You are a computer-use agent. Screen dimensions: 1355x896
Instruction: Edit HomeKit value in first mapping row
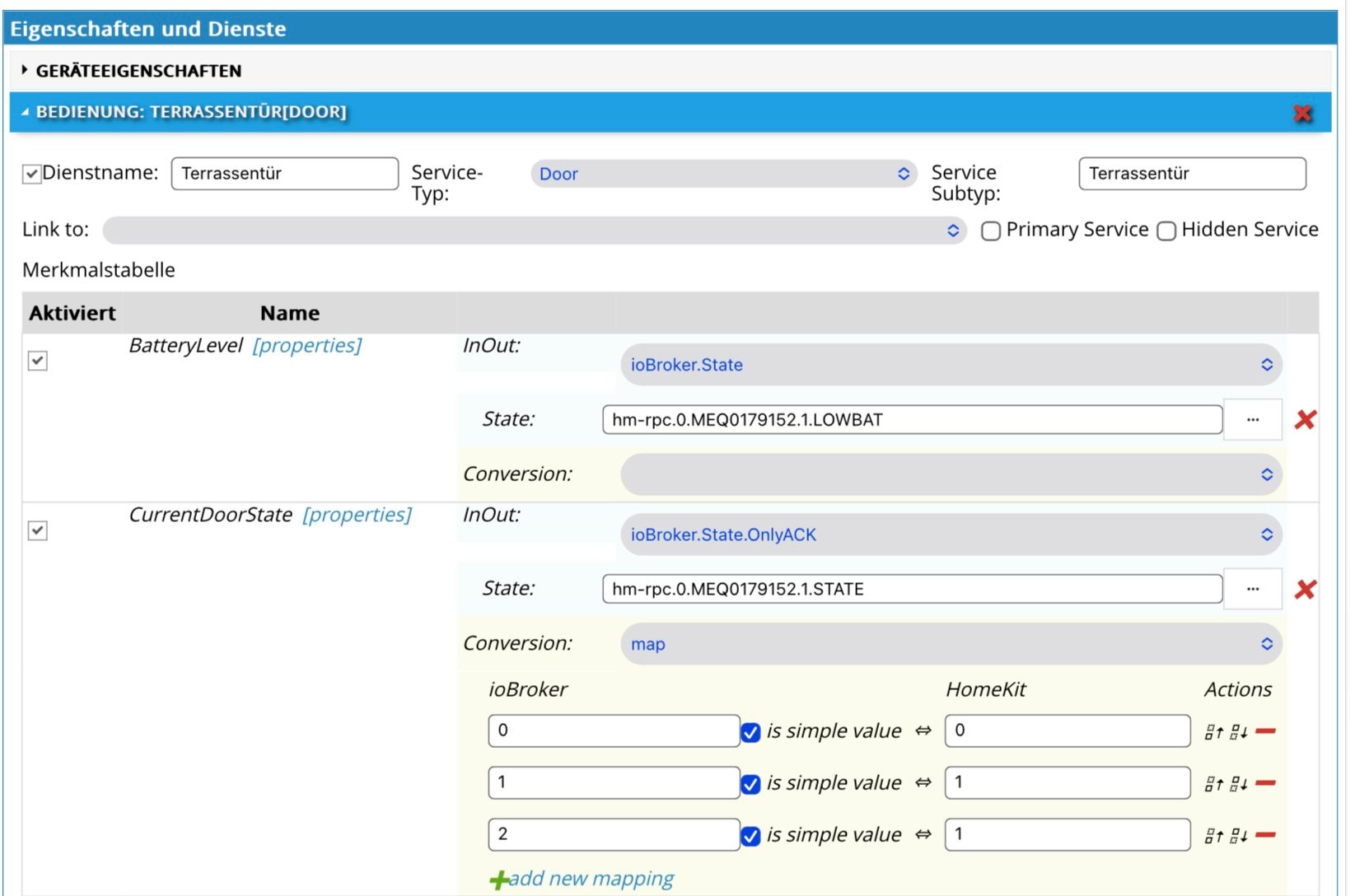click(1068, 731)
